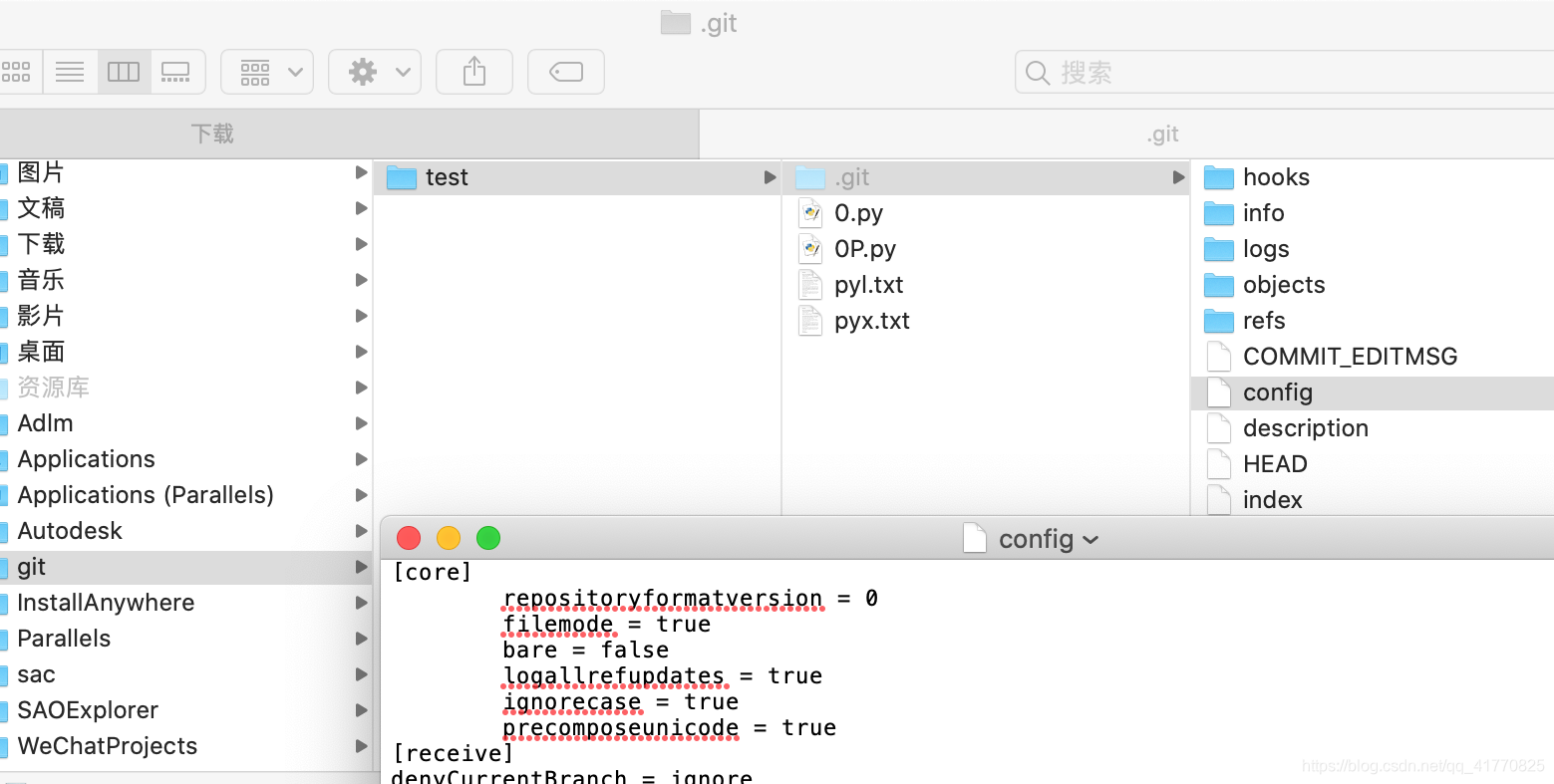
Task: Click the Edit Tags toolbar button
Action: point(566,72)
